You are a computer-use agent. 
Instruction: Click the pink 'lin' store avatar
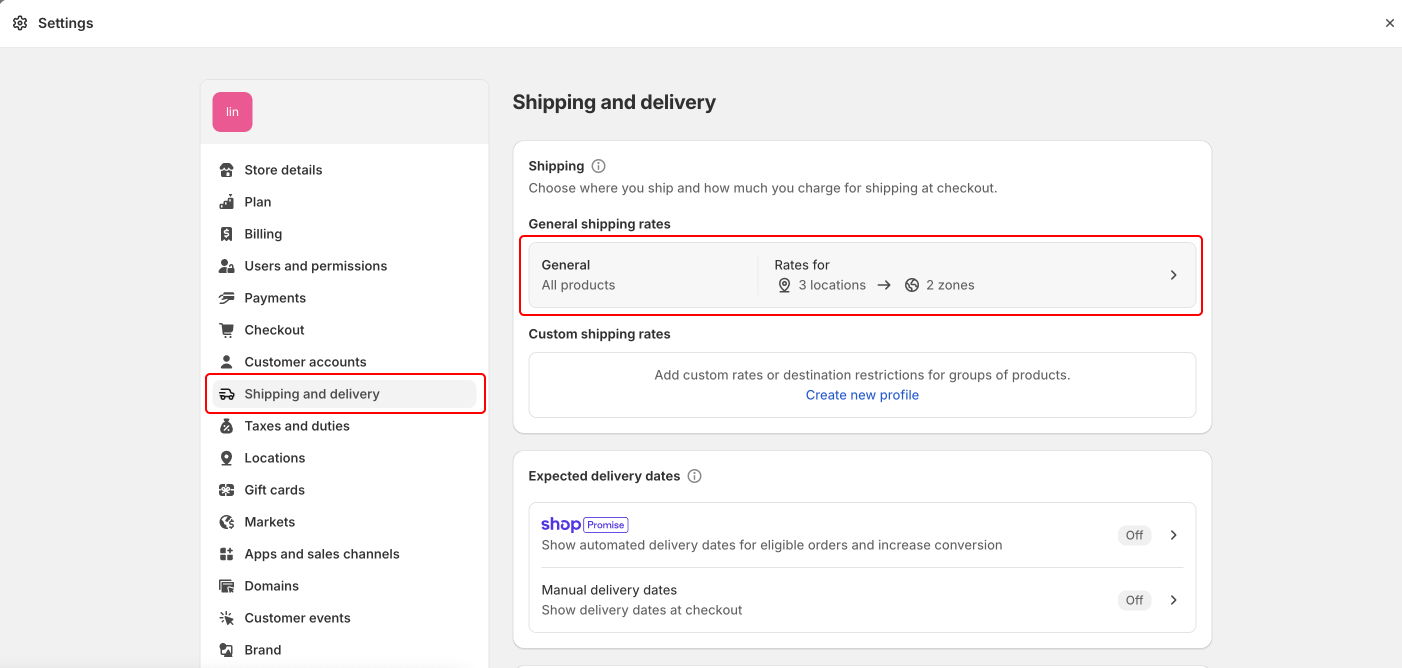tap(232, 112)
